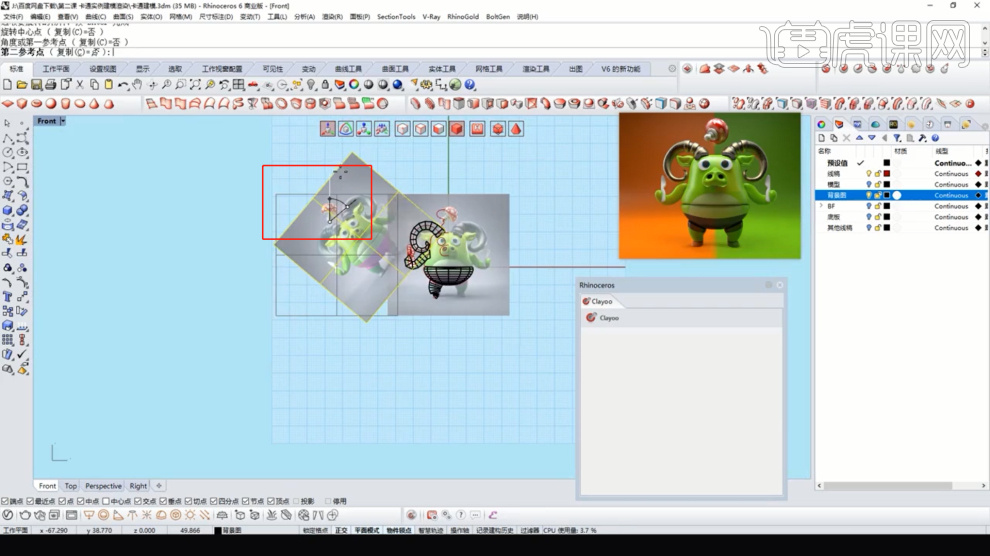
Task: Click the Zoom extents icon
Action: click(195, 85)
